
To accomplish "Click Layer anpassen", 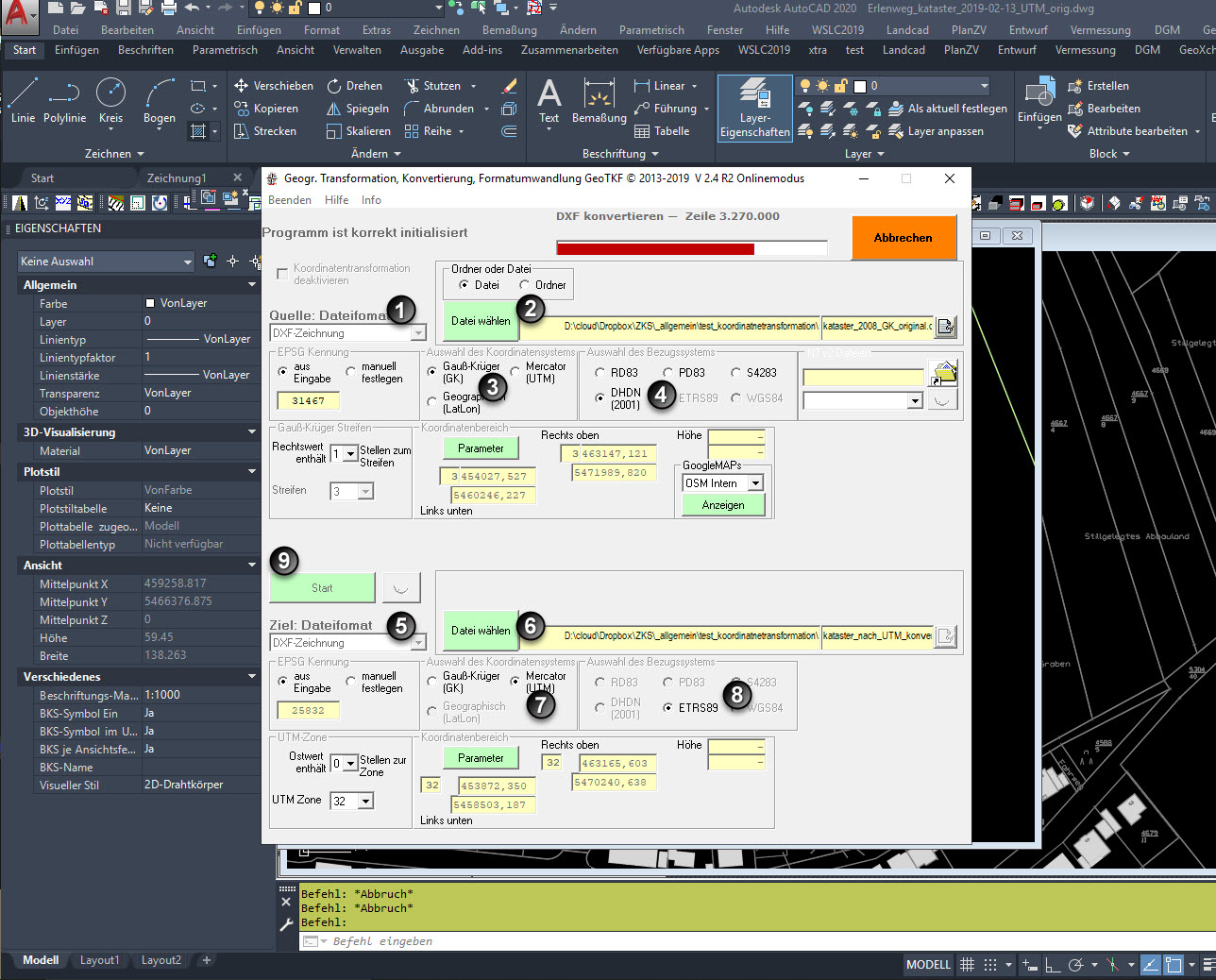I will (937, 131).
